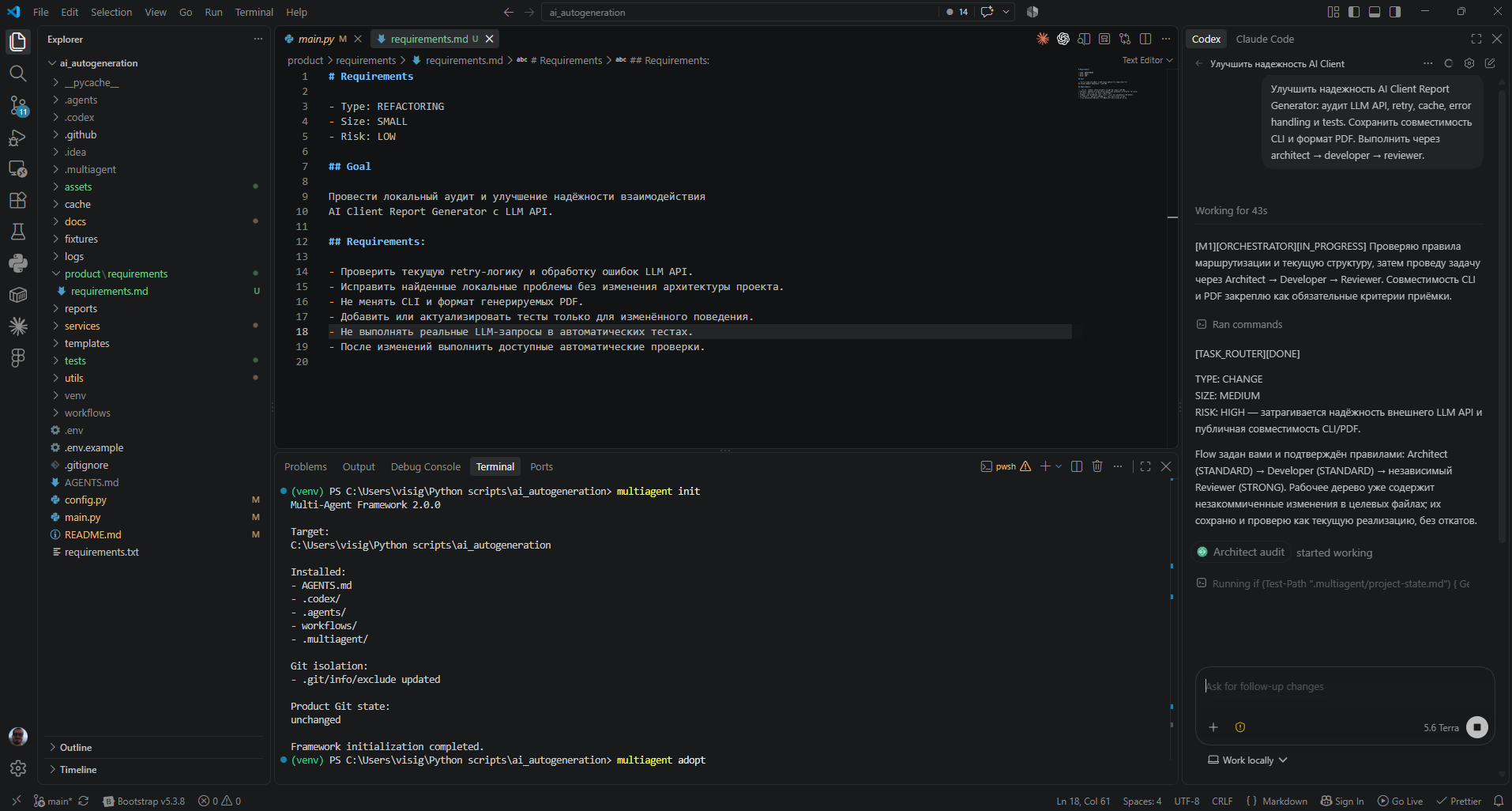Add attachment with plus in Codex input
The width and height of the screenshot is (1512, 811).
tap(1213, 727)
